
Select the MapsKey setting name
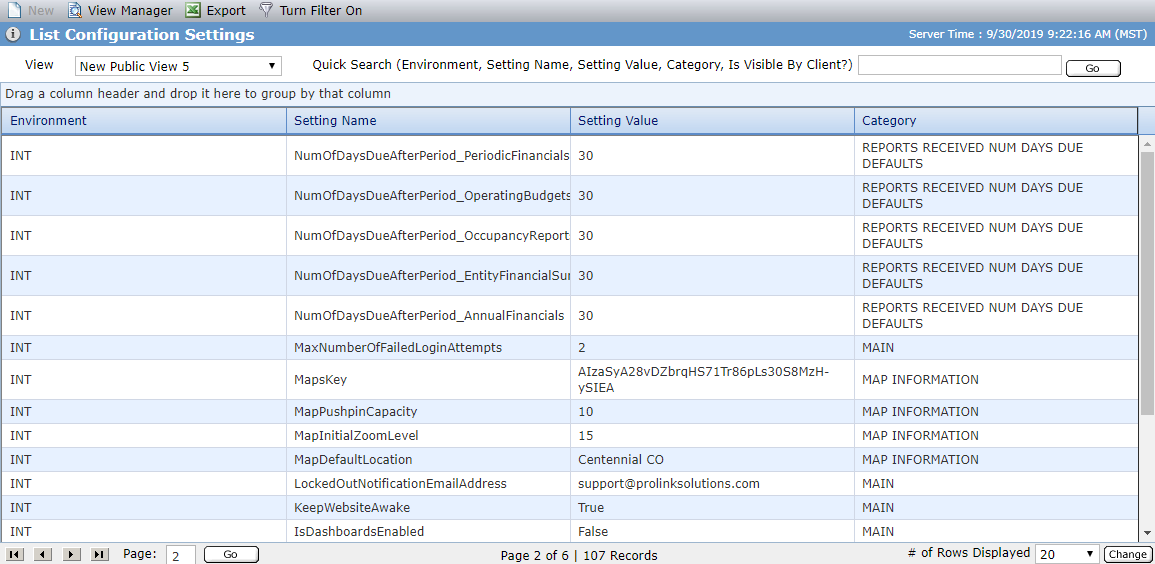[320, 380]
